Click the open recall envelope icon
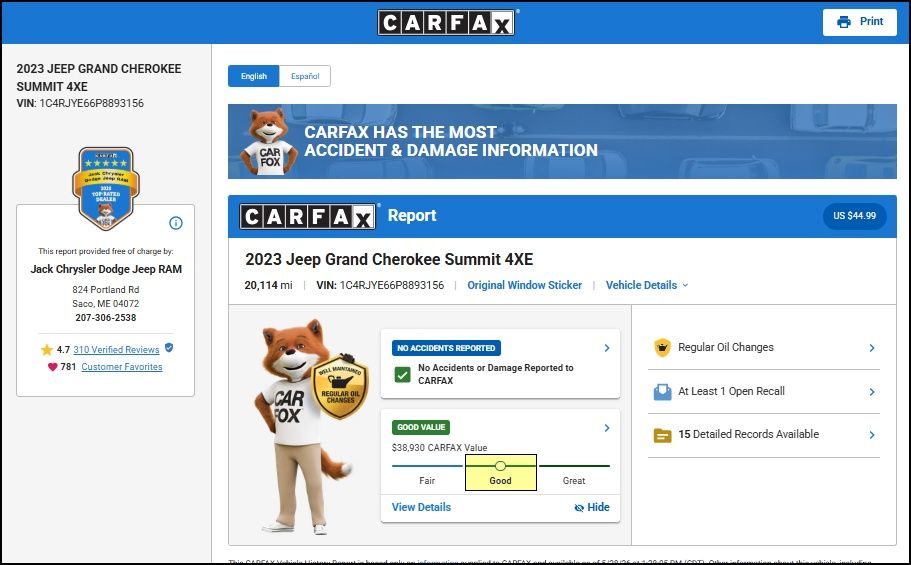The image size is (911, 565). (662, 392)
